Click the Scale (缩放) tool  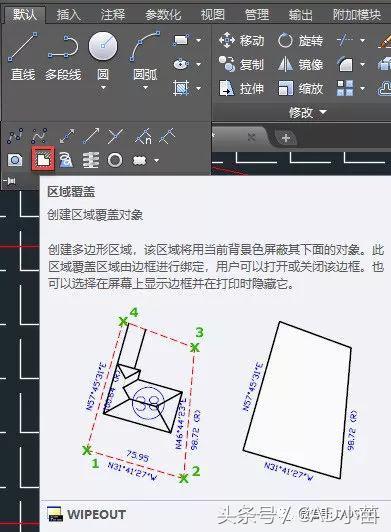[x=300, y=89]
